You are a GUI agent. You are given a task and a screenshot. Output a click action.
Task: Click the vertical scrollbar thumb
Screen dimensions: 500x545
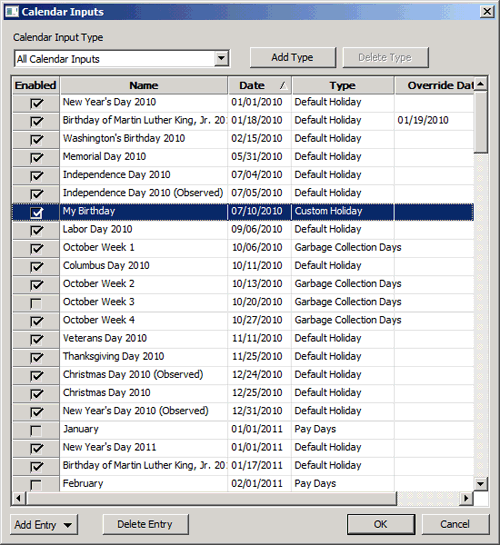[x=481, y=122]
